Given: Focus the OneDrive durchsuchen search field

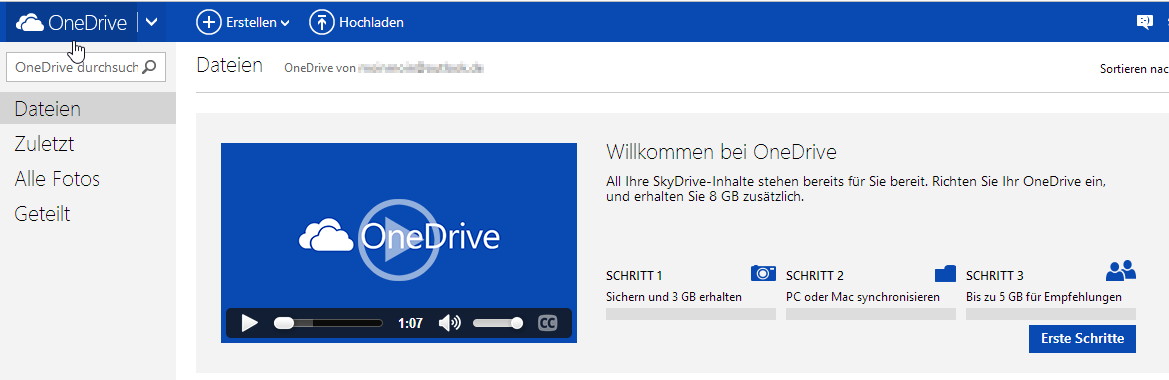Looking at the screenshot, I should click(x=86, y=67).
